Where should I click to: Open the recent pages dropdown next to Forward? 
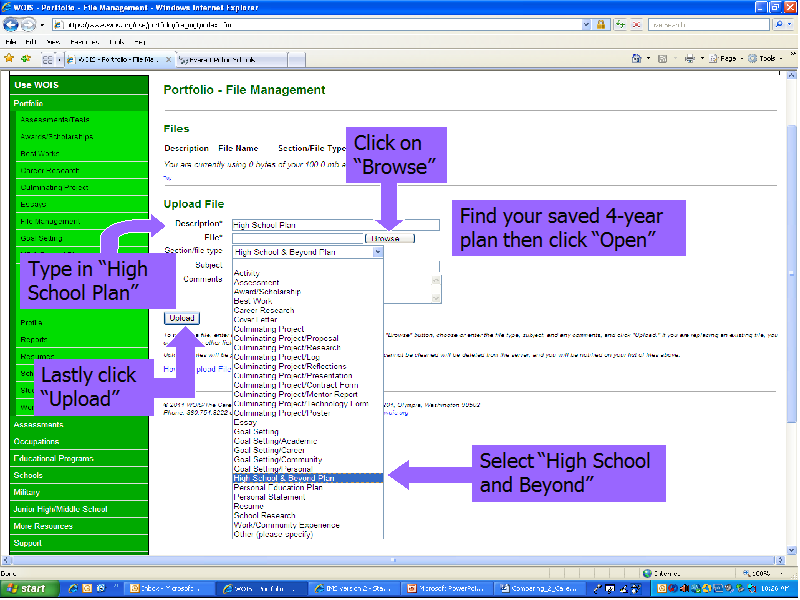[42, 24]
